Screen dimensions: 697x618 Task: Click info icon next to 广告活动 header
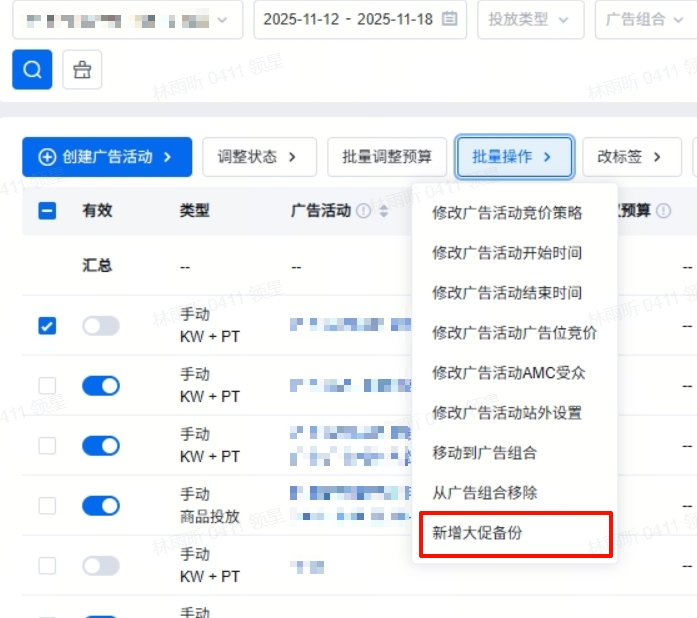[363, 211]
